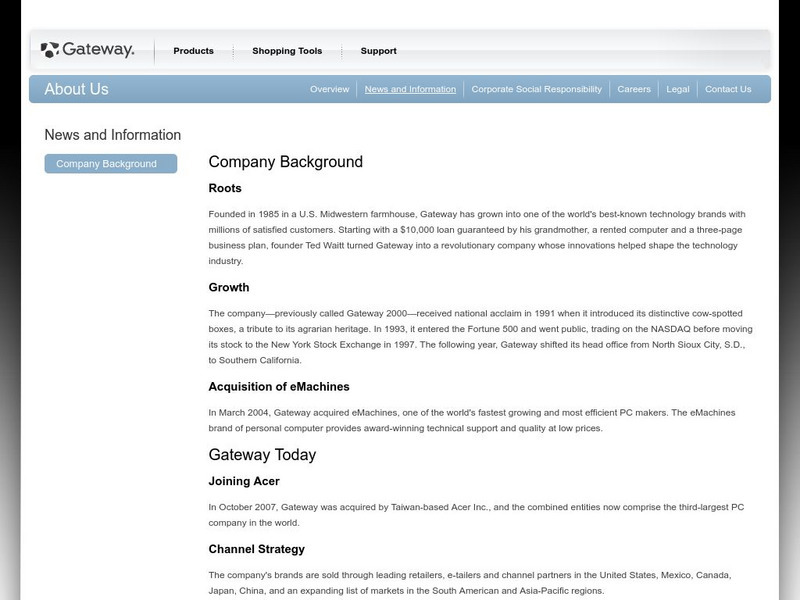Click the Gateway logo
Image resolution: width=800 pixels, height=600 pixels.
(x=87, y=49)
